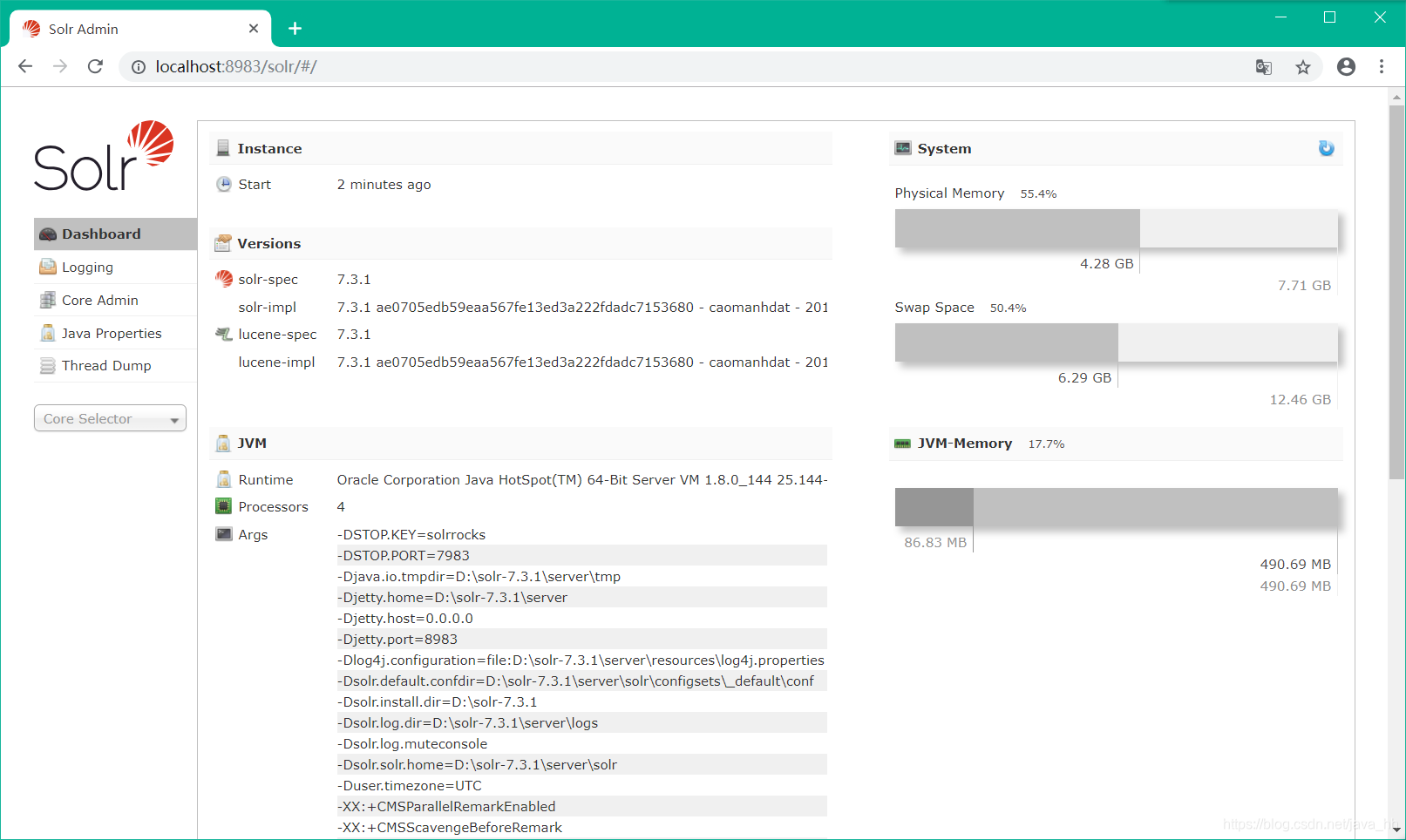Select the 86.83 MB JVM value
Screen dimensions: 1406x840
(935, 542)
